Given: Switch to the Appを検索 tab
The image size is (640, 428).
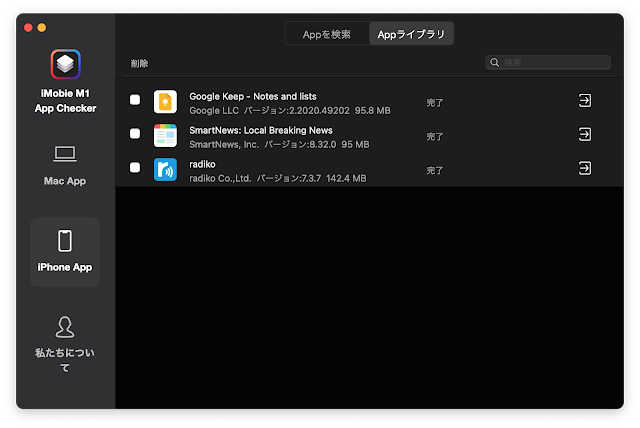Looking at the screenshot, I should [327, 34].
